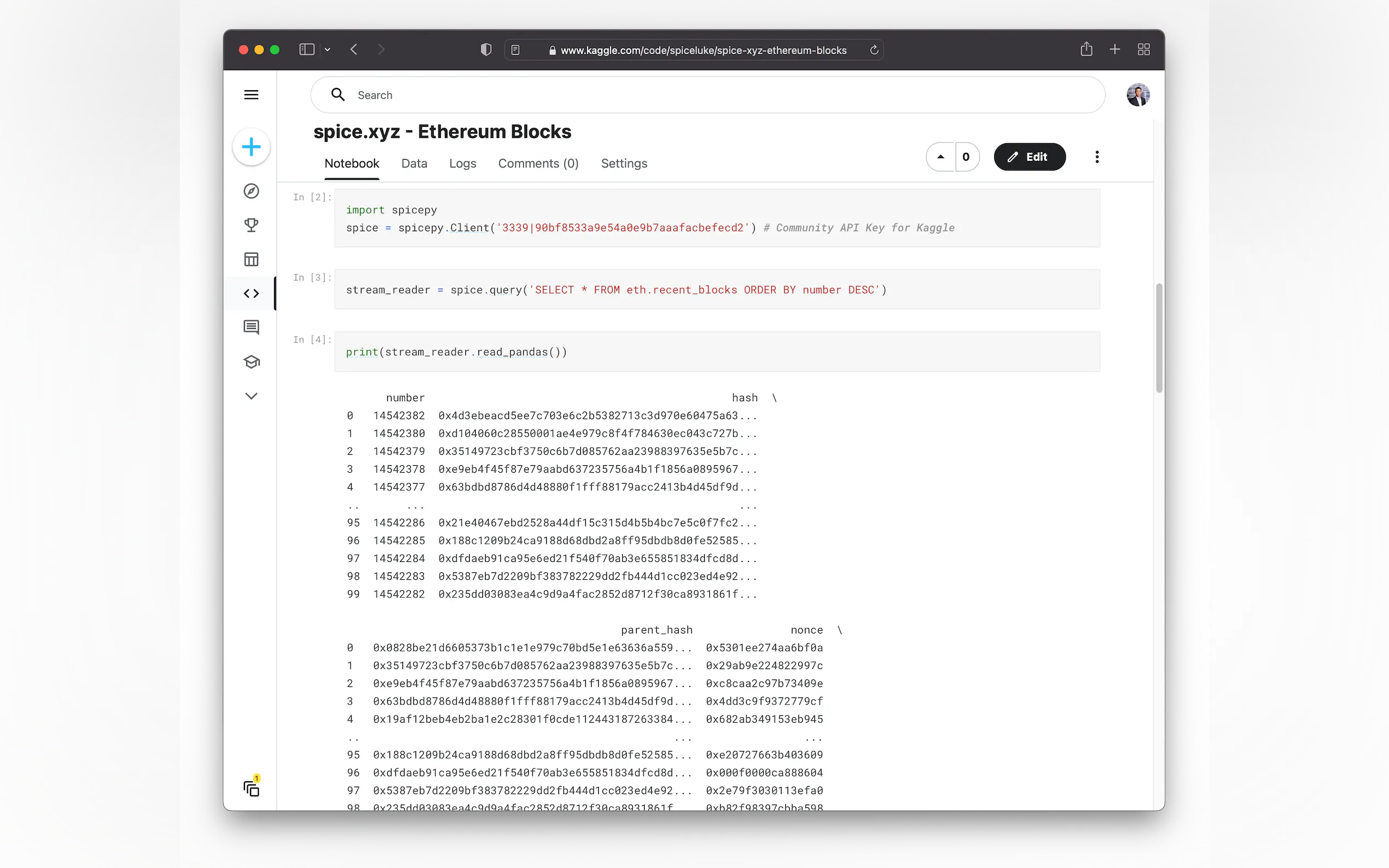Image resolution: width=1389 pixels, height=868 pixels.
Task: Open the Comments (0) tab
Action: pos(538,163)
